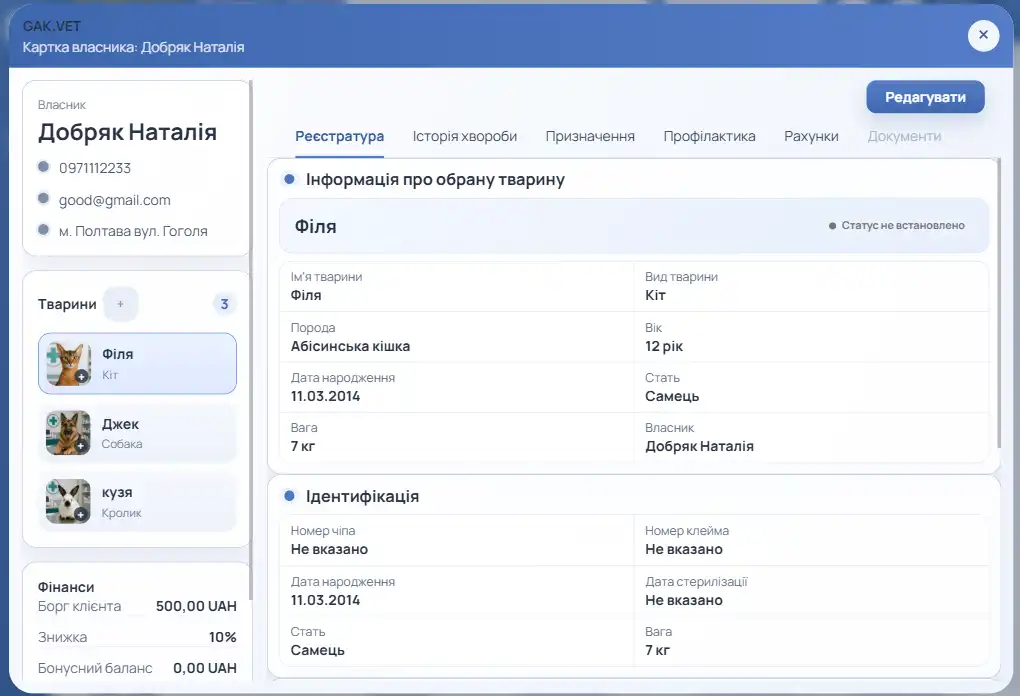Viewport: 1020px width, 696px height.
Task: Click the plus badge on кузя's photo
Action: click(x=81, y=515)
